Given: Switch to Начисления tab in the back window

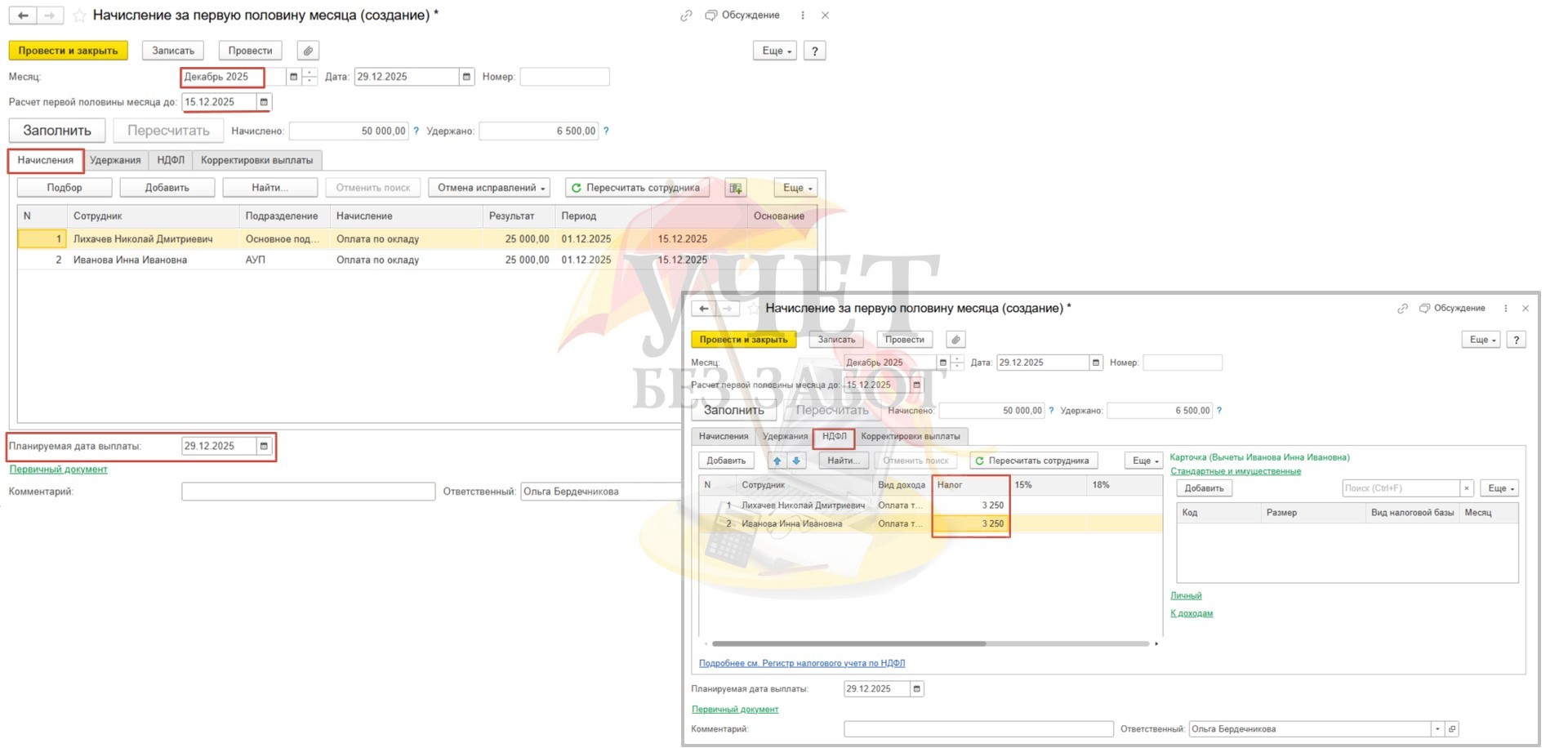Looking at the screenshot, I should [46, 160].
